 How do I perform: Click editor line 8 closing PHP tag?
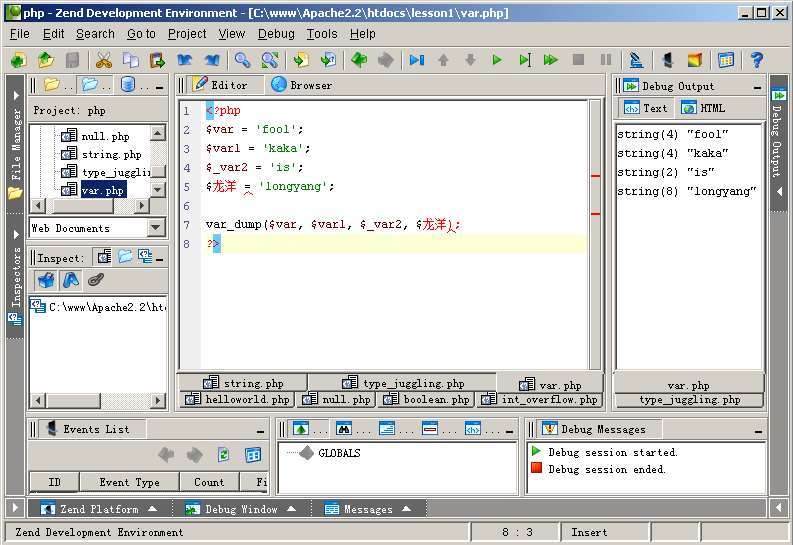[213, 244]
